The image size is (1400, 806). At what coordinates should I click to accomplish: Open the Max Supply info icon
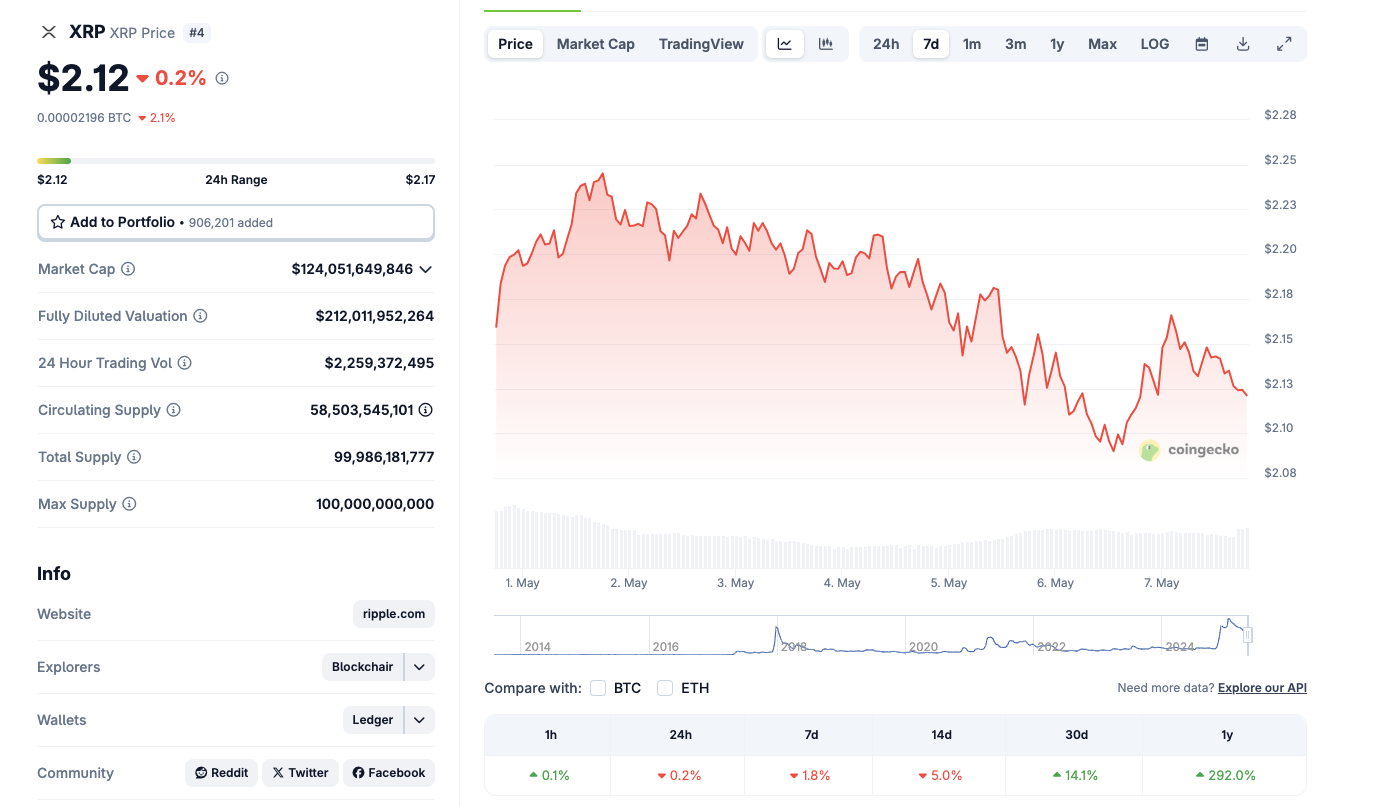pos(129,504)
